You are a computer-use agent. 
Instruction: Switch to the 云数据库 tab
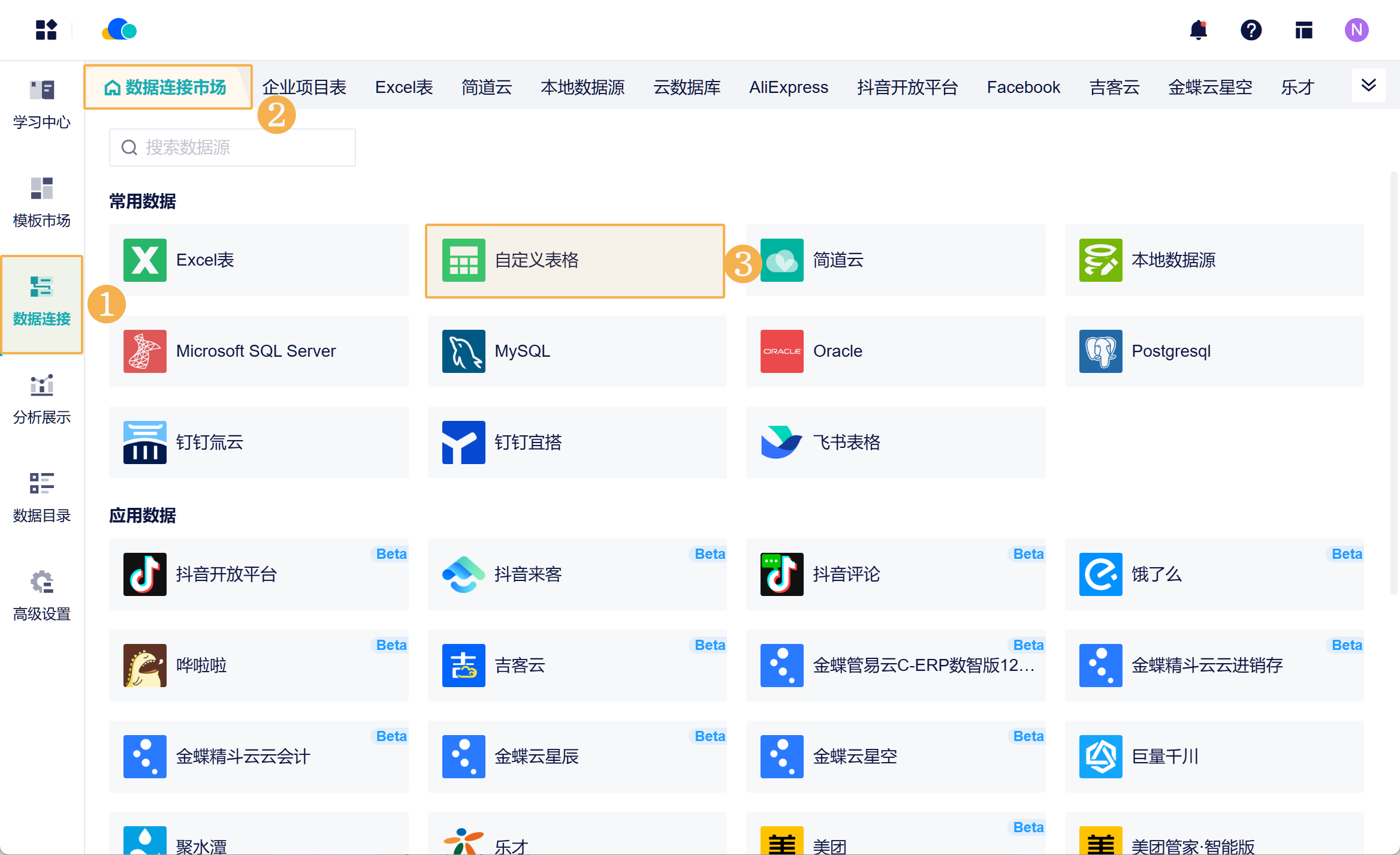687,88
